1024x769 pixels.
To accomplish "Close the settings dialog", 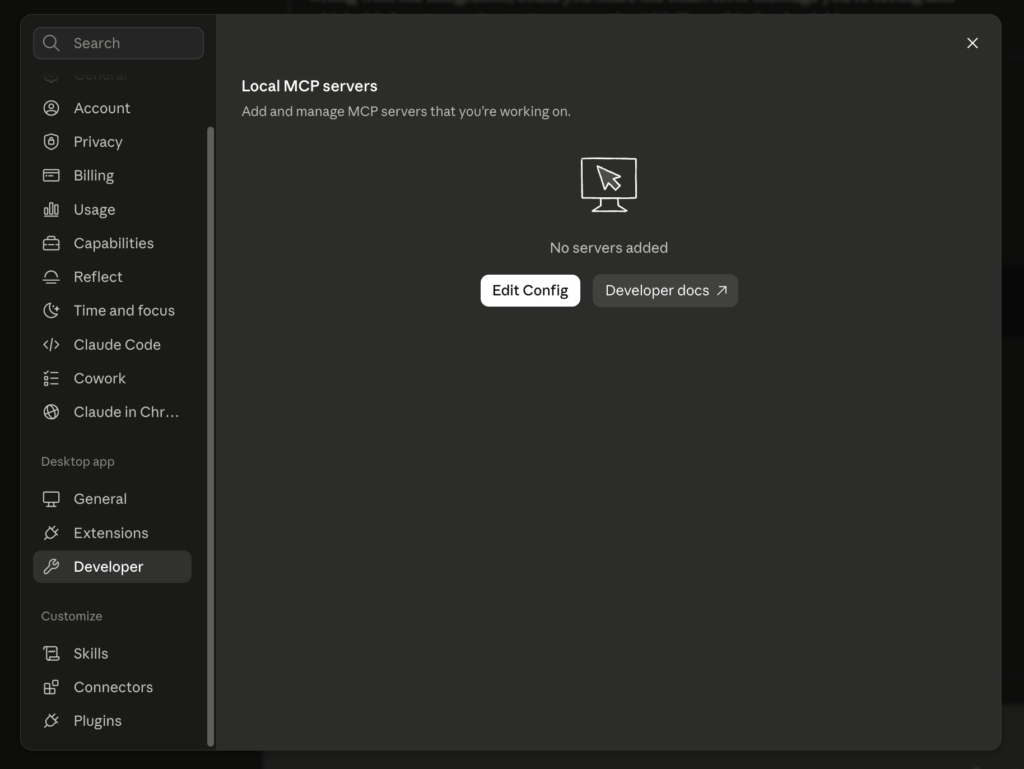I will pos(972,43).
